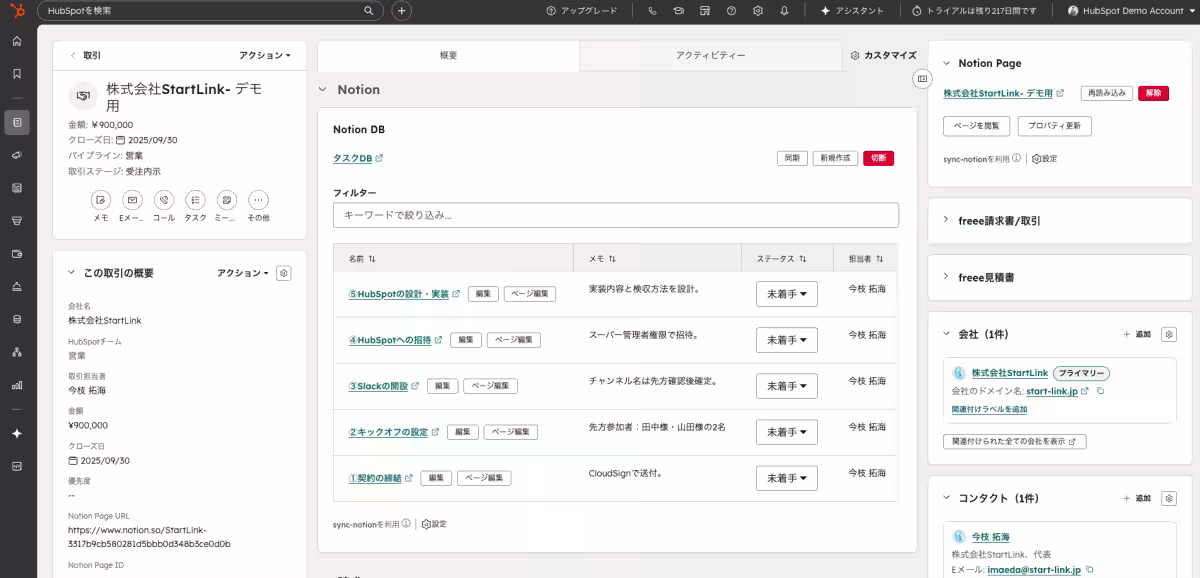Screen dimensions: 1200x578
Task: Open the Breeze sparkle icon in sidebar
Action: point(16,433)
